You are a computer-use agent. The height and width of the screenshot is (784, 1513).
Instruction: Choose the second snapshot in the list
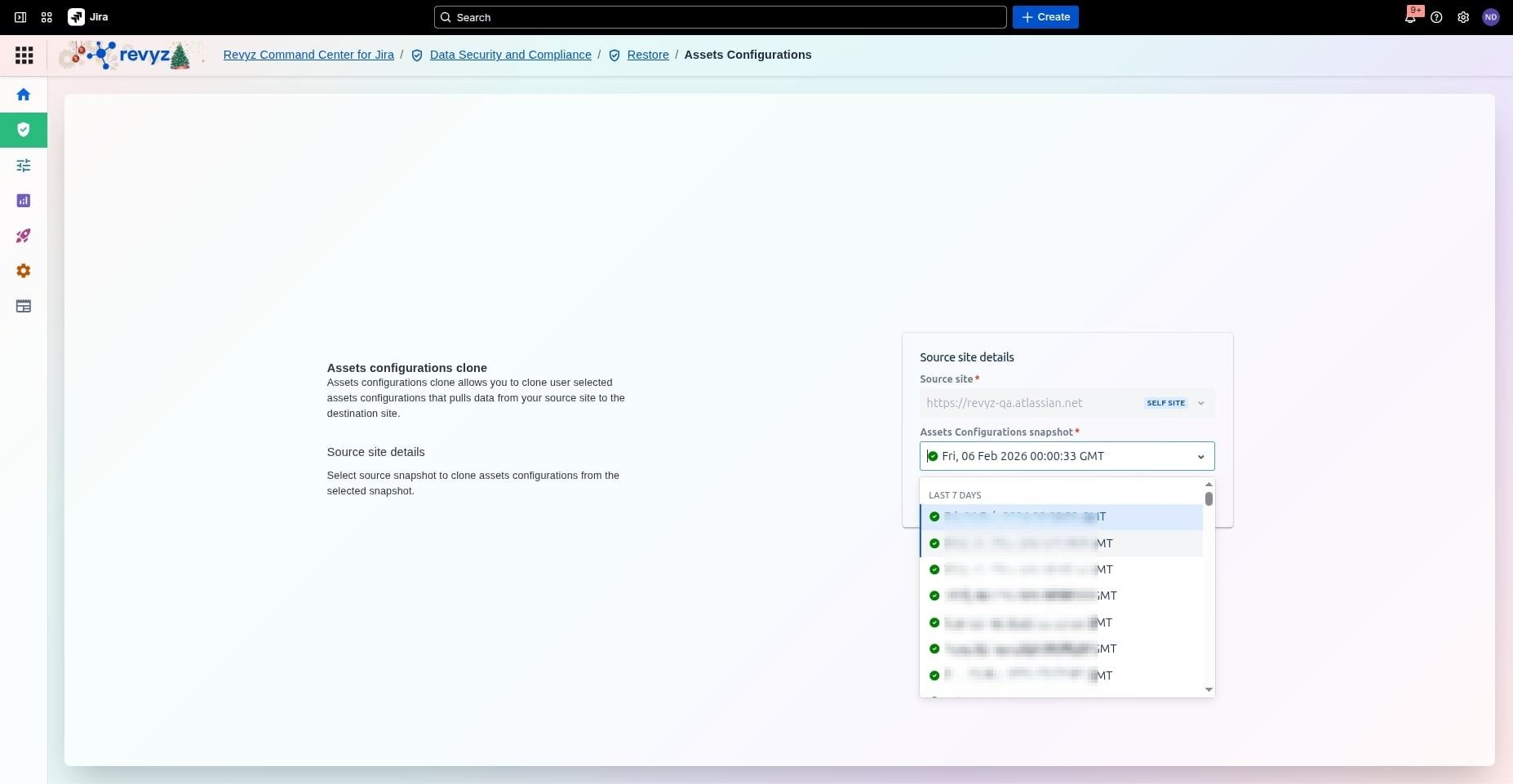[1061, 543]
